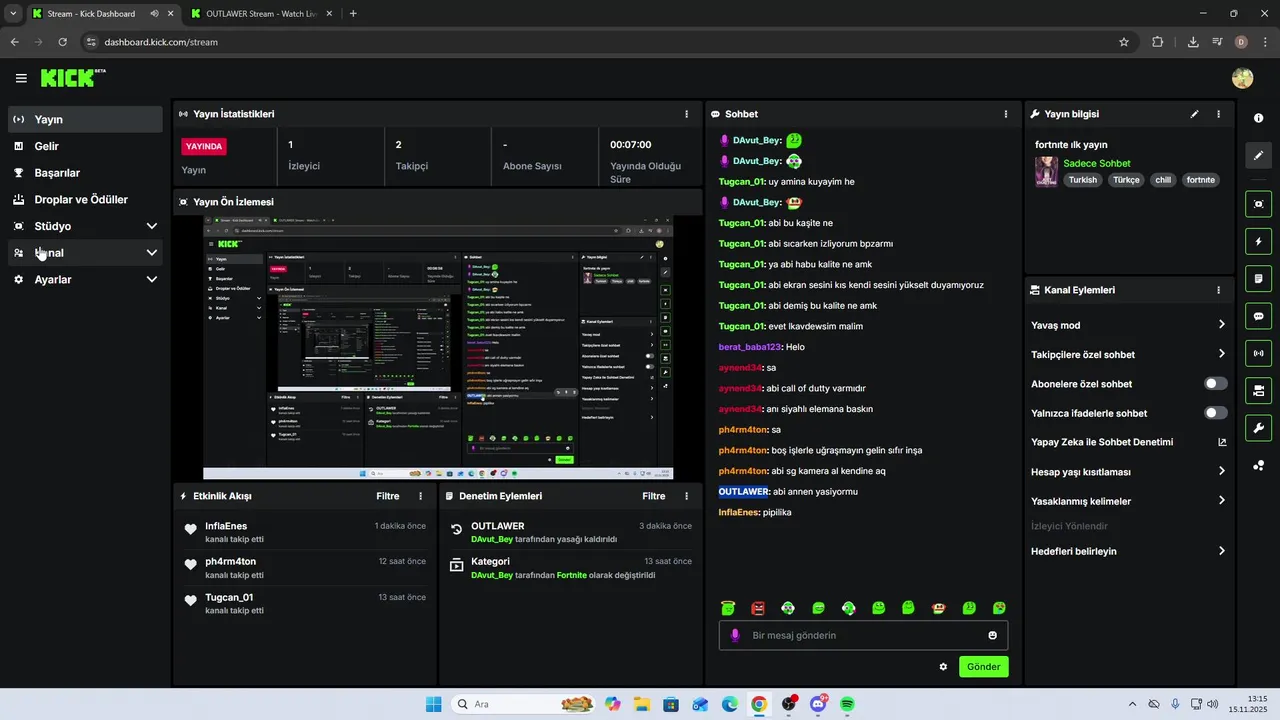
Task: Open Hedefleri belirleyin arrow
Action: click(x=1221, y=551)
